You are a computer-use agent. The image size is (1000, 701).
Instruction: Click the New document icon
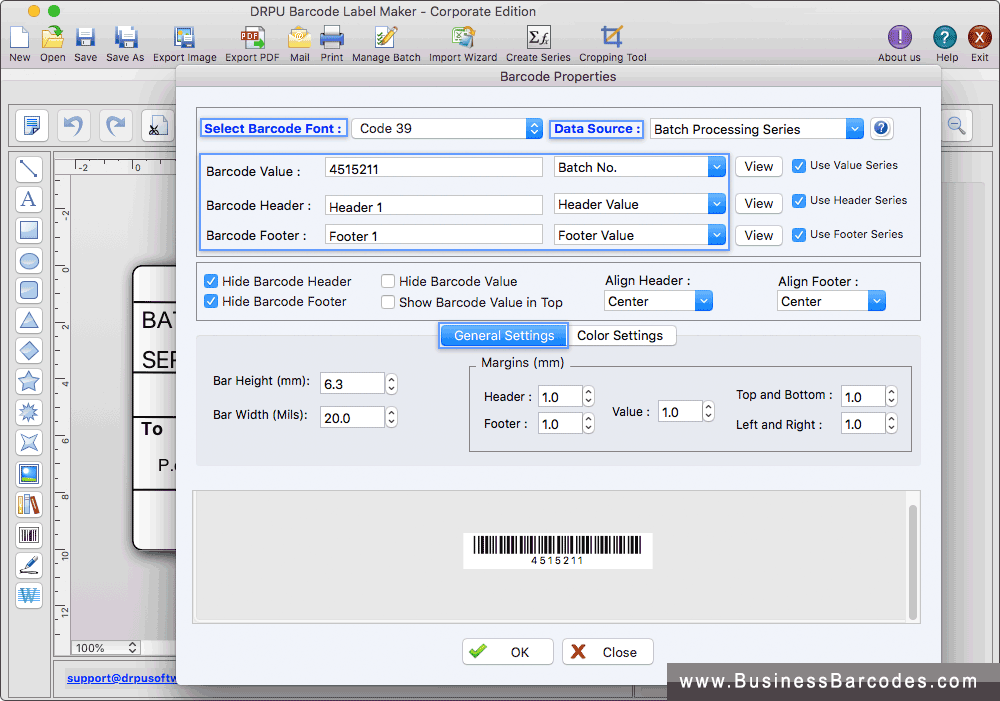pyautogui.click(x=20, y=38)
